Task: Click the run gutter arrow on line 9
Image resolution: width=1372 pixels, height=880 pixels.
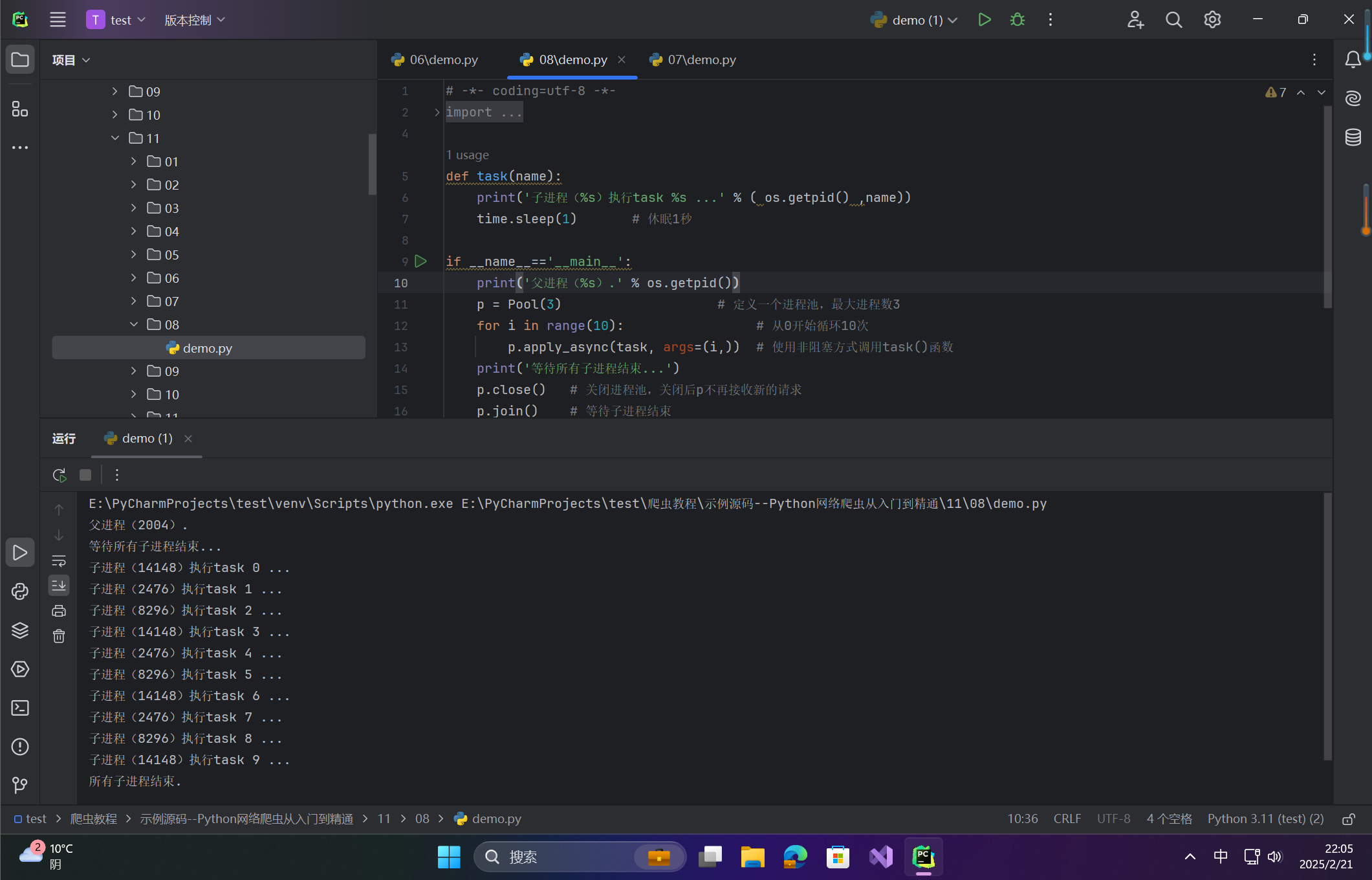Action: pyautogui.click(x=421, y=261)
